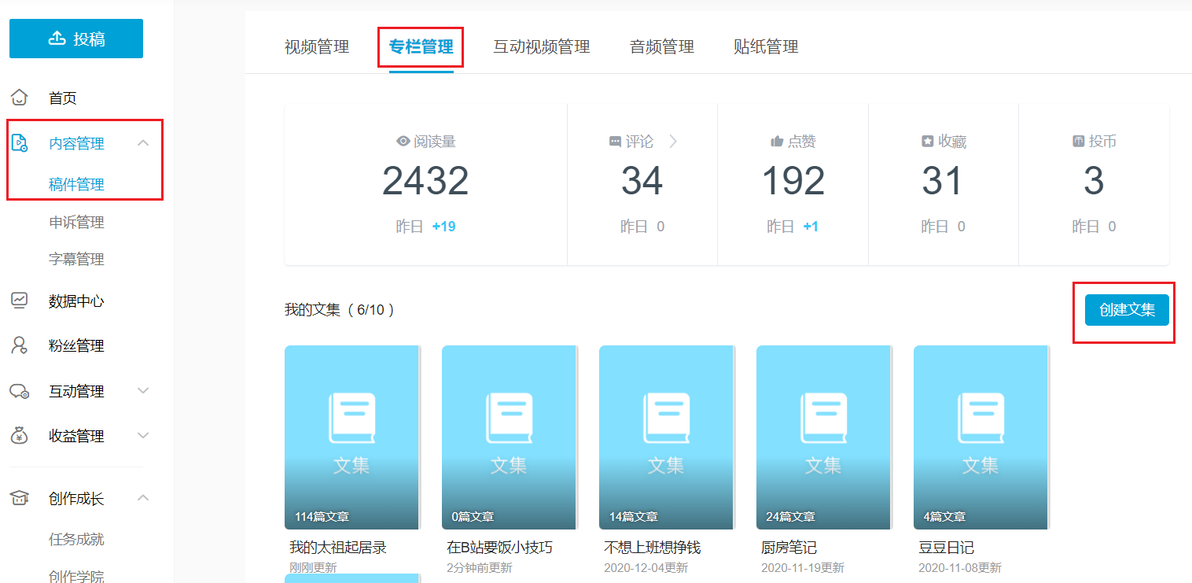1192x583 pixels.
Task: Switch to the 专栏管理 tab
Action: [421, 47]
